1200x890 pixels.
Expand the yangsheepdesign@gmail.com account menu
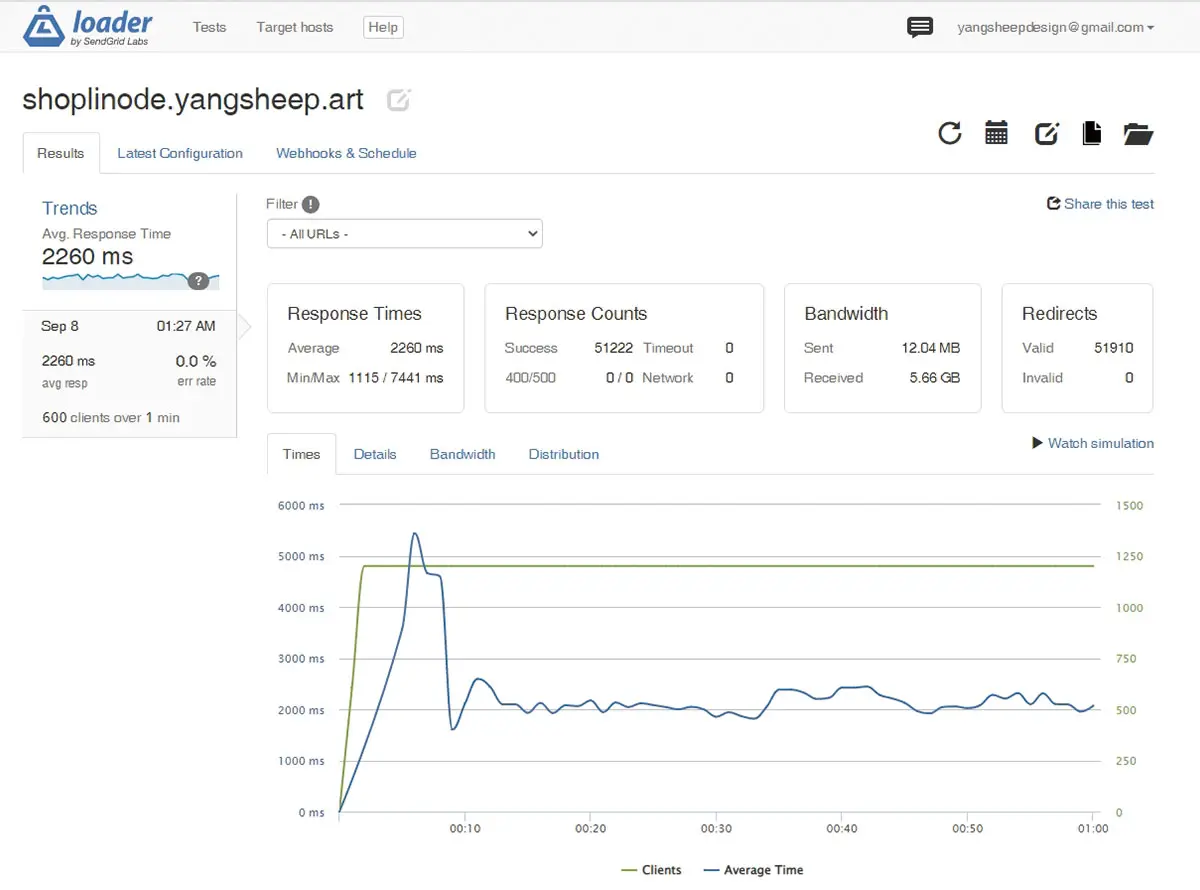1055,28
